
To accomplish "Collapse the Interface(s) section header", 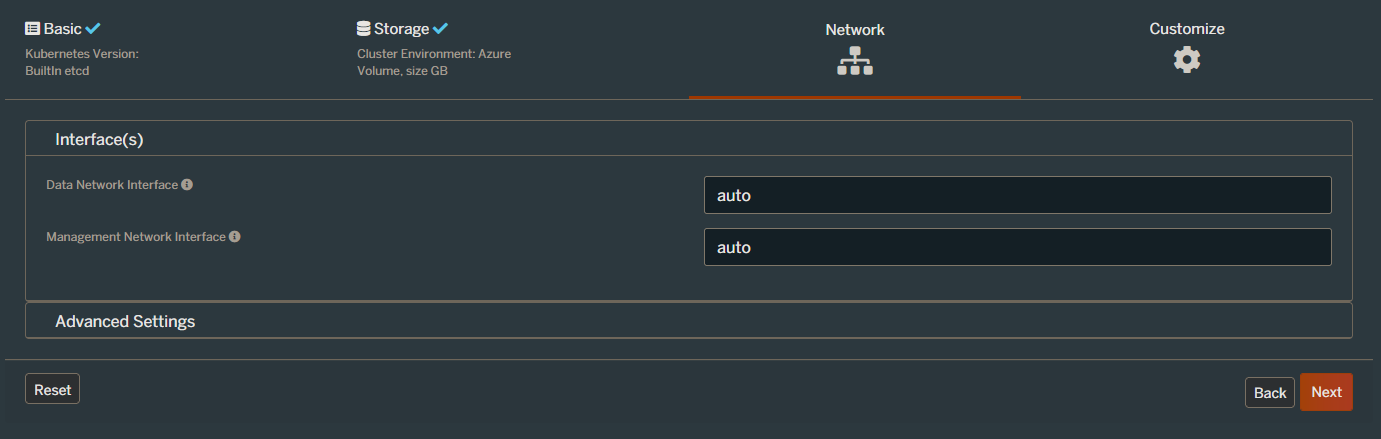I will pos(100,139).
